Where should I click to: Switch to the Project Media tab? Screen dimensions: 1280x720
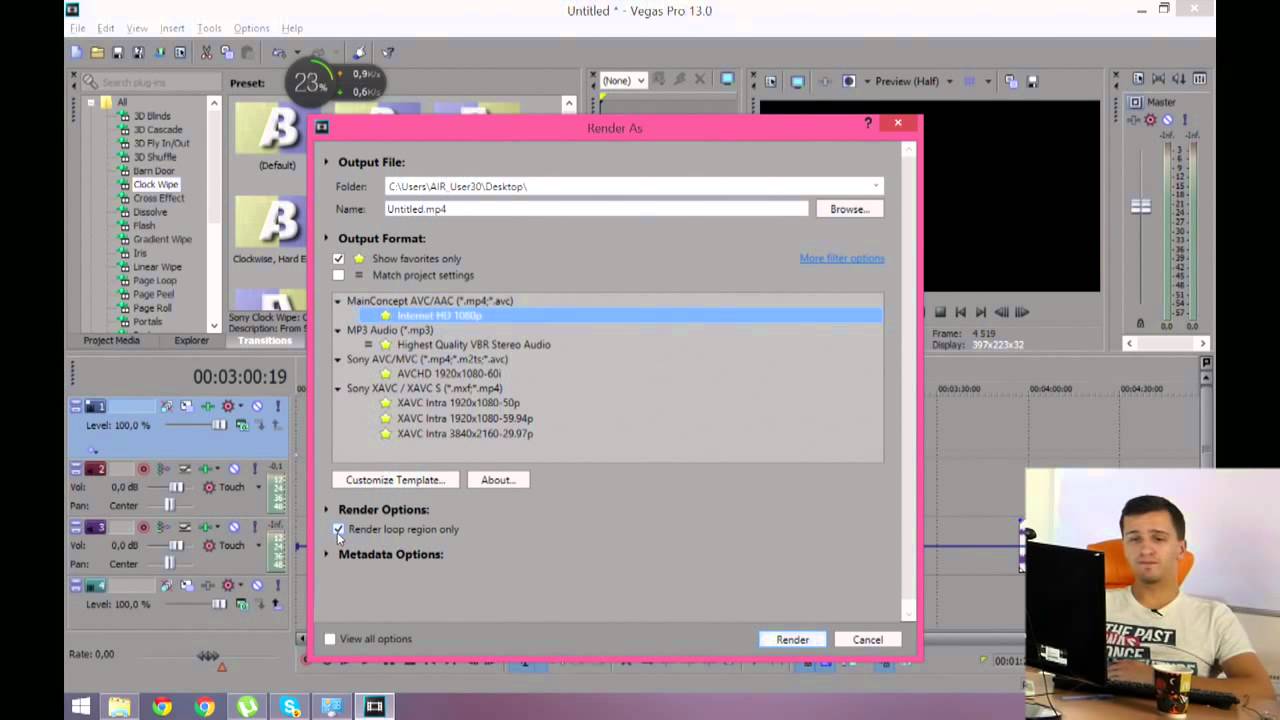111,340
